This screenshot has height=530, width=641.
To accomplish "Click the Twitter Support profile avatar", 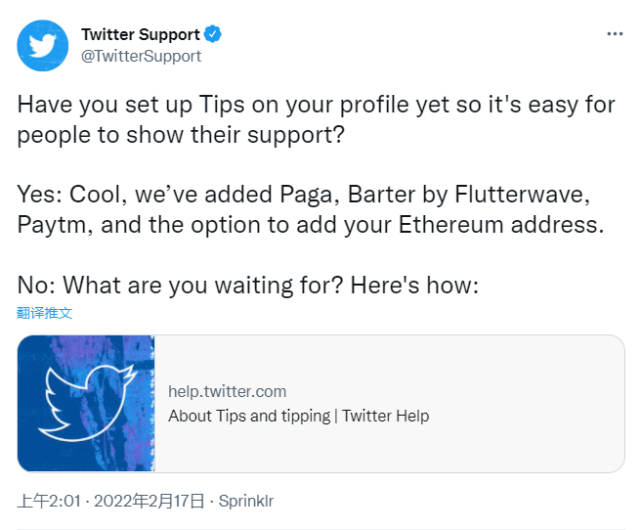I will [x=42, y=46].
